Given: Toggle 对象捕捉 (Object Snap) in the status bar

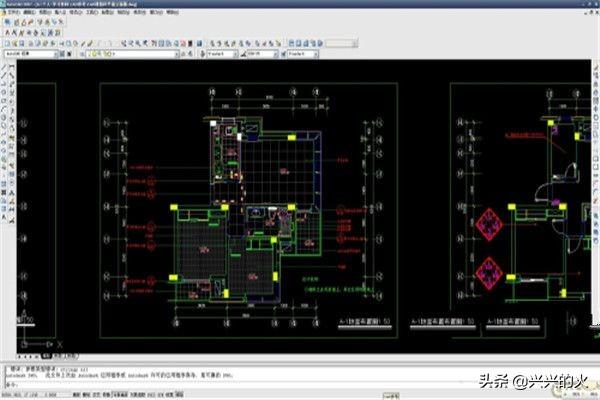Looking at the screenshot, I should pyautogui.click(x=120, y=394).
